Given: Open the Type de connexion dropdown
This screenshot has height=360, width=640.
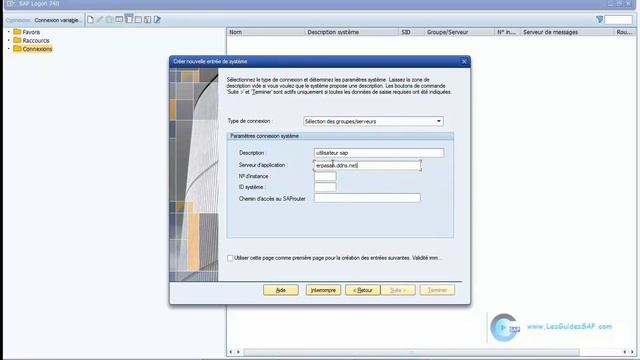Looking at the screenshot, I should coord(373,121).
